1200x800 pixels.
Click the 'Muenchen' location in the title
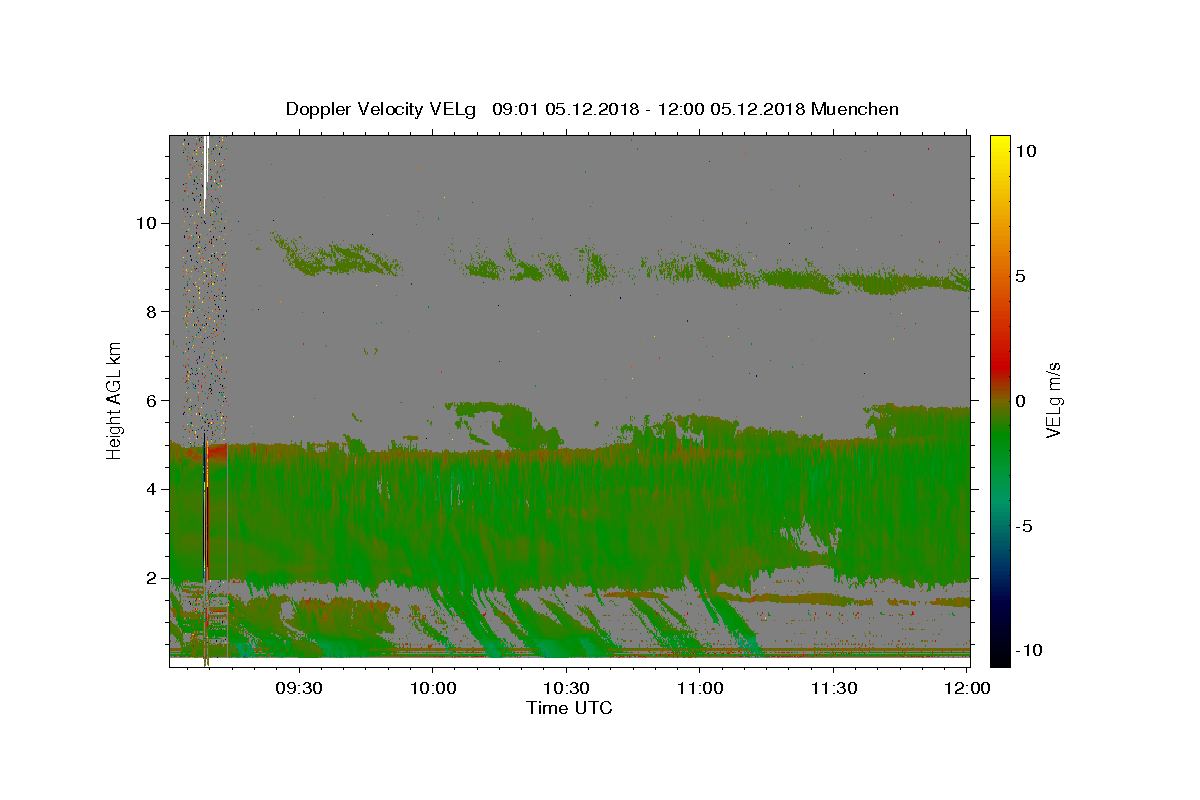[x=855, y=109]
